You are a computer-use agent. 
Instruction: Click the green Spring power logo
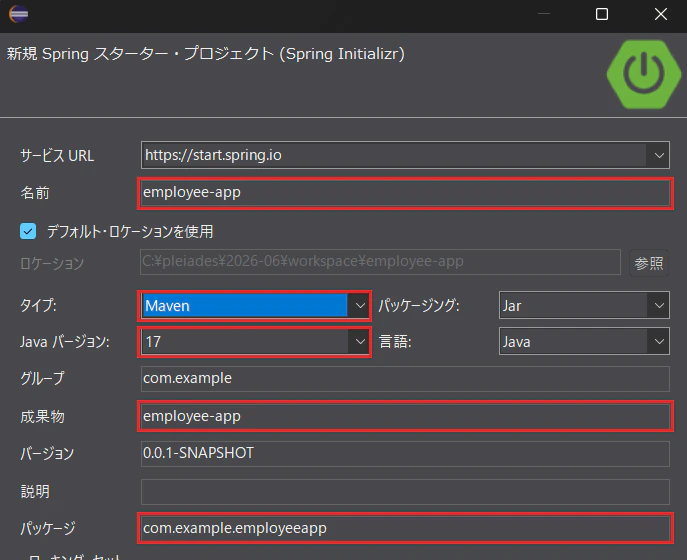click(644, 74)
